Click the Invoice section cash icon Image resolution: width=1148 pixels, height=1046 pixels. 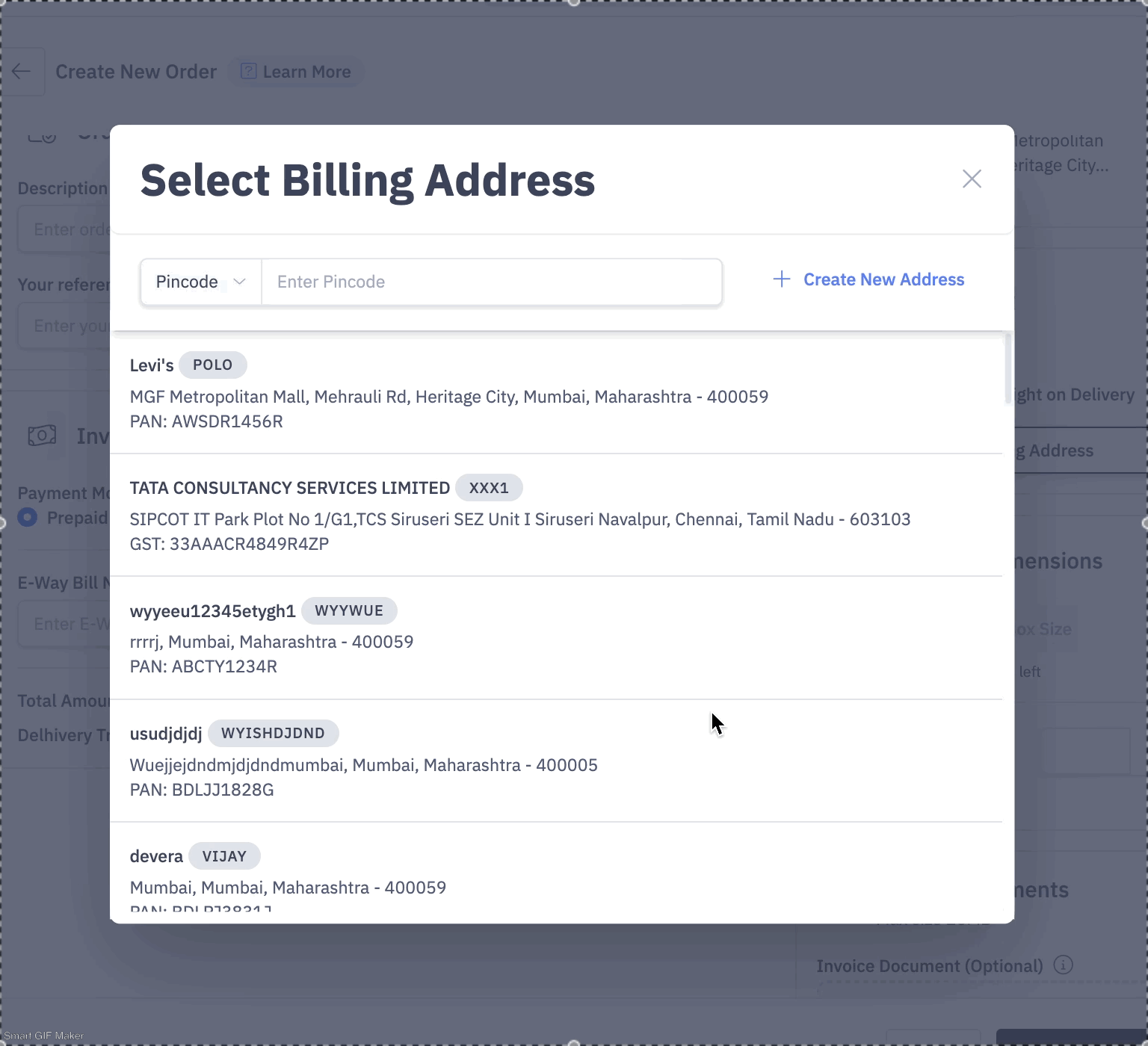point(42,436)
